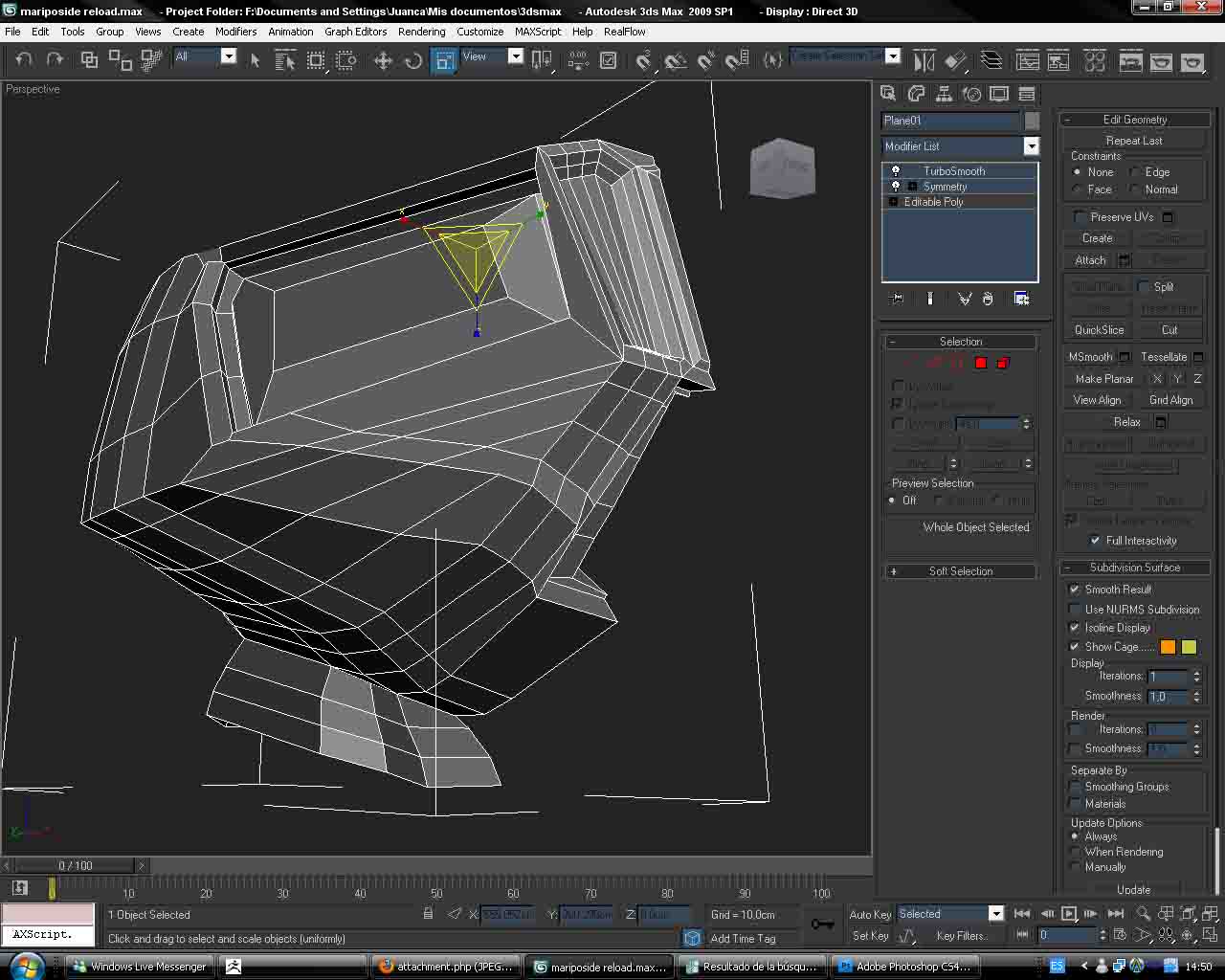Screen dimensions: 1225x980
Task: Select the Edge constraint radio button
Action: pyautogui.click(x=1135, y=172)
